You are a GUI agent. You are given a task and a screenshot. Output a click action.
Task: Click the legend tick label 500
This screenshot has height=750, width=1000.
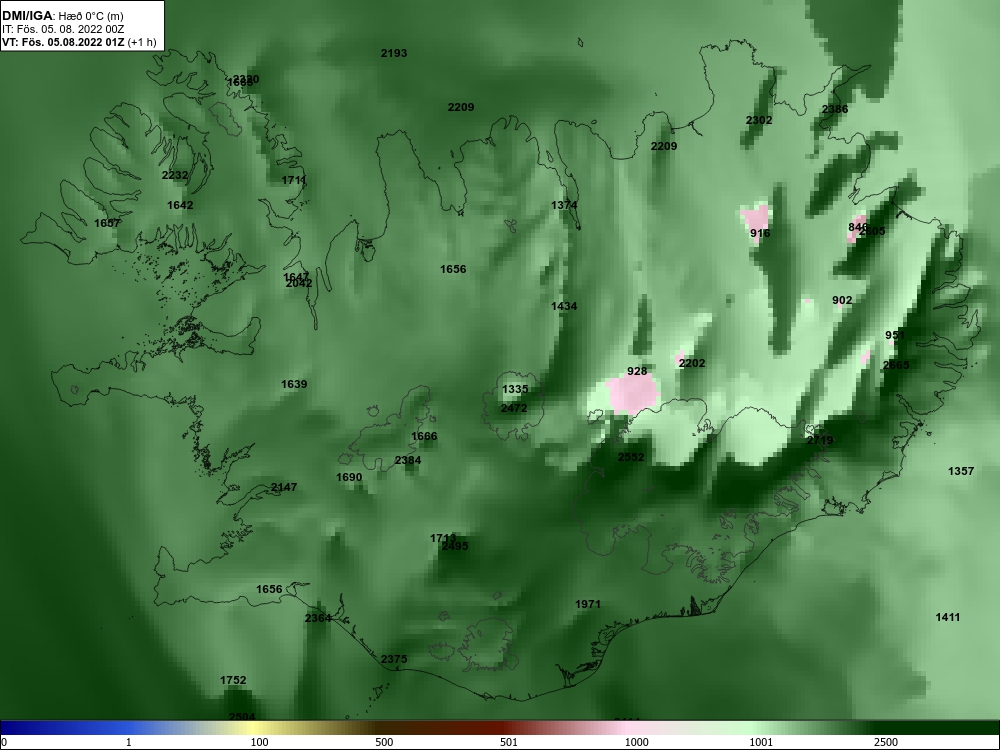384,742
